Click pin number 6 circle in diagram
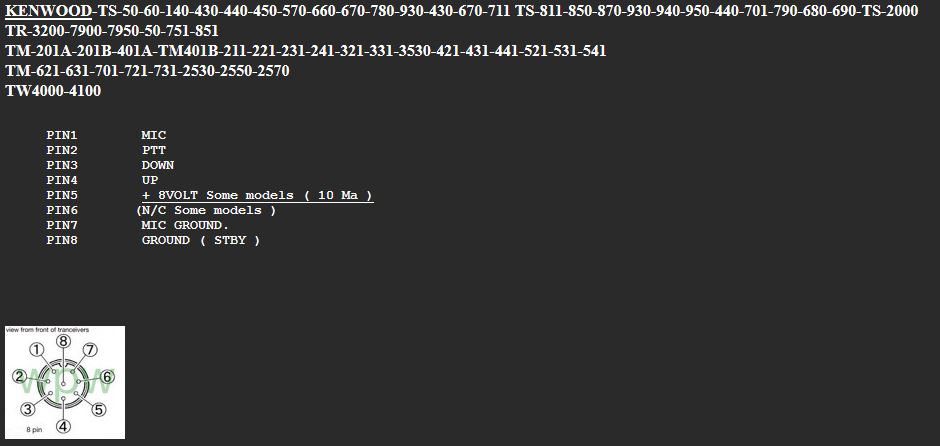The image size is (940, 446). 107,377
